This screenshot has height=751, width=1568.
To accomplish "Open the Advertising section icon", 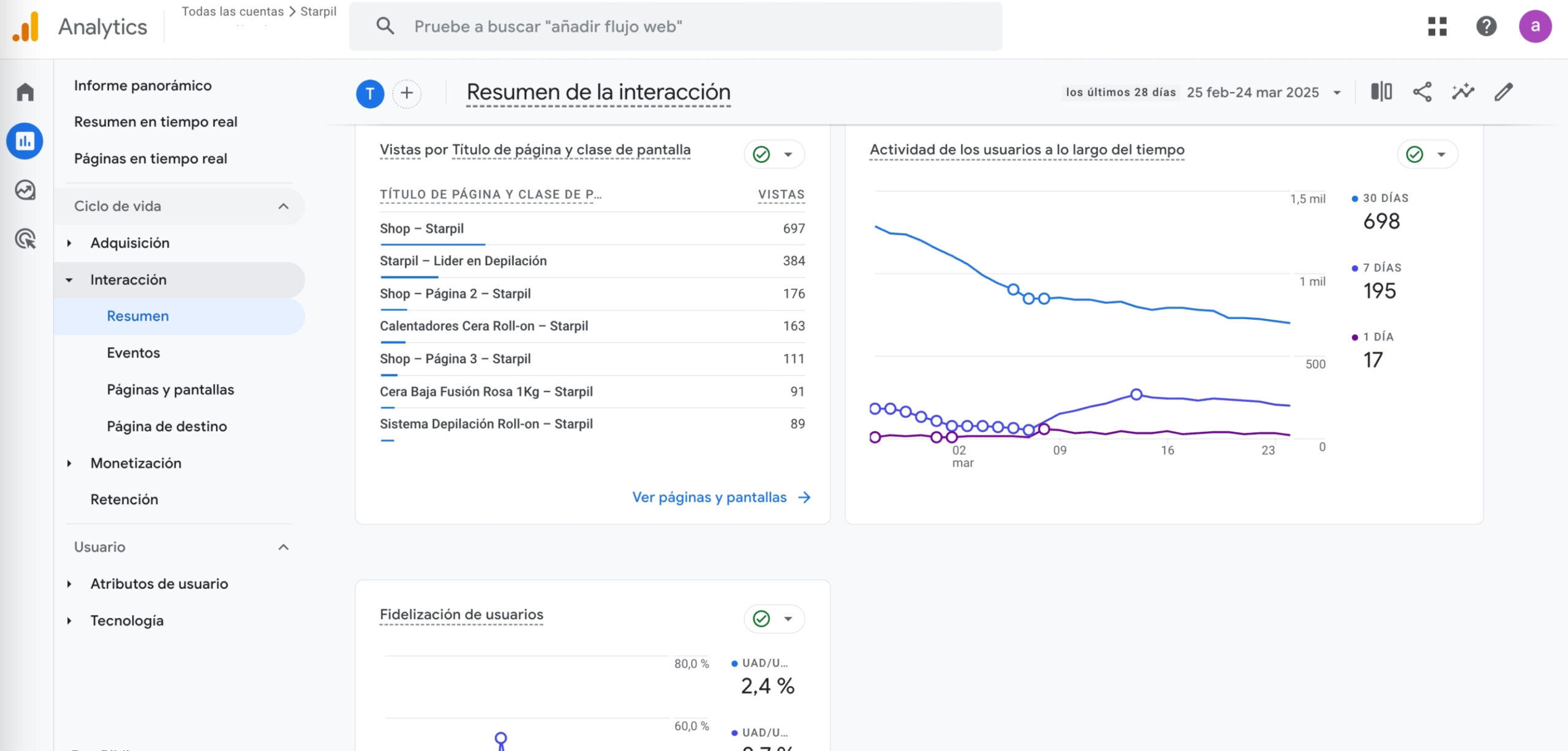I will click(x=25, y=239).
